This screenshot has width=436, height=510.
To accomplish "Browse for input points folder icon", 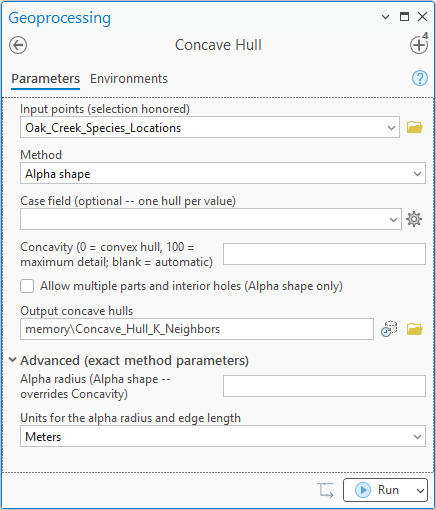I will click(x=415, y=127).
